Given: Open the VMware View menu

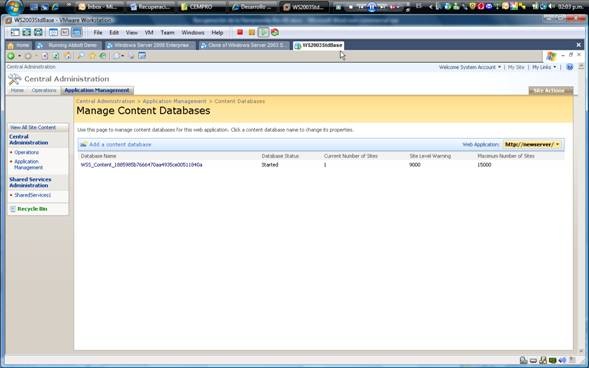Looking at the screenshot, I should click(x=131, y=33).
